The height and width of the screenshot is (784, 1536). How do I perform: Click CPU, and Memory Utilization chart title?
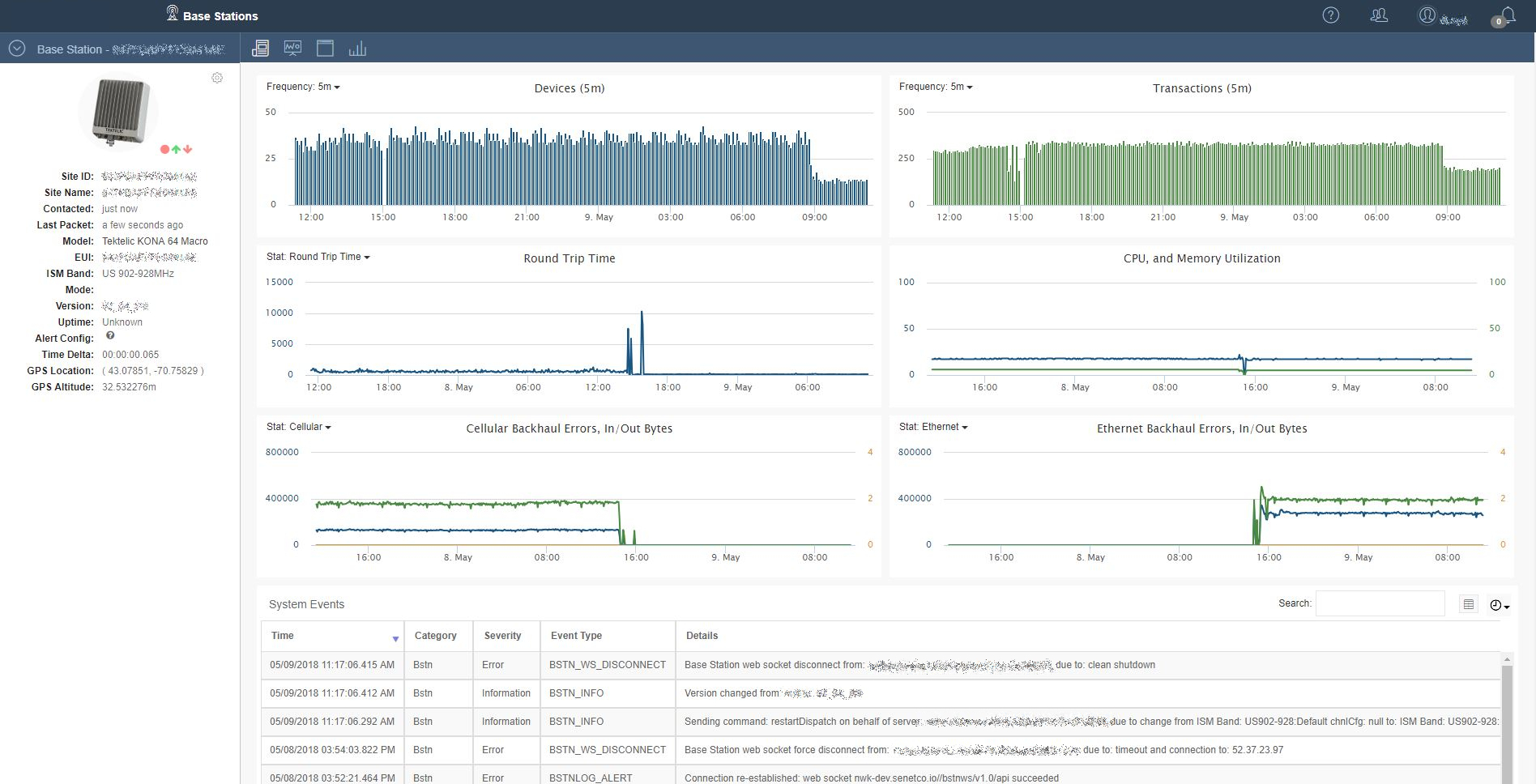pyautogui.click(x=1202, y=258)
